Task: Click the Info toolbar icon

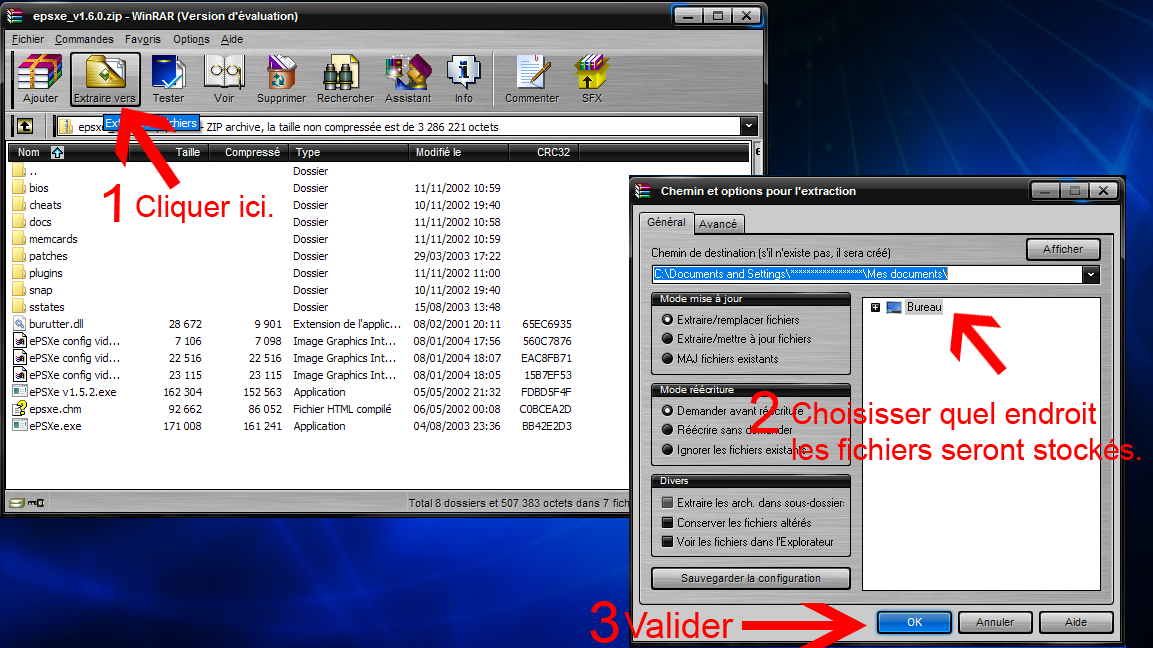Action: (463, 78)
